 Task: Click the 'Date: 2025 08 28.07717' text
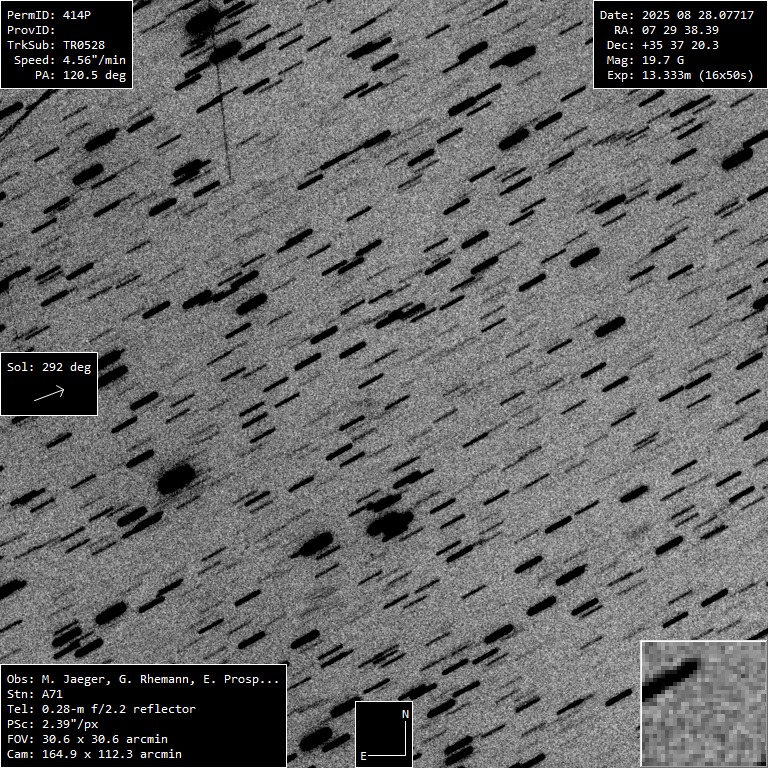click(677, 15)
